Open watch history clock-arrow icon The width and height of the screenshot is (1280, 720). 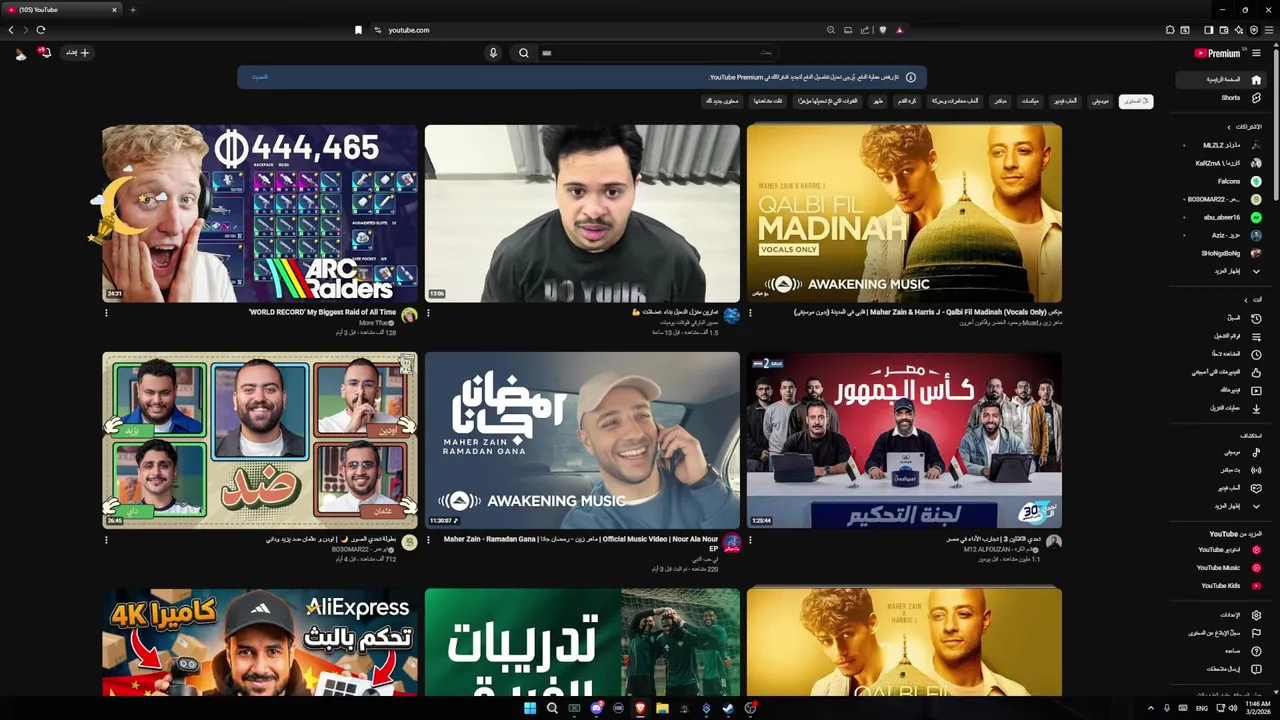(x=1256, y=319)
